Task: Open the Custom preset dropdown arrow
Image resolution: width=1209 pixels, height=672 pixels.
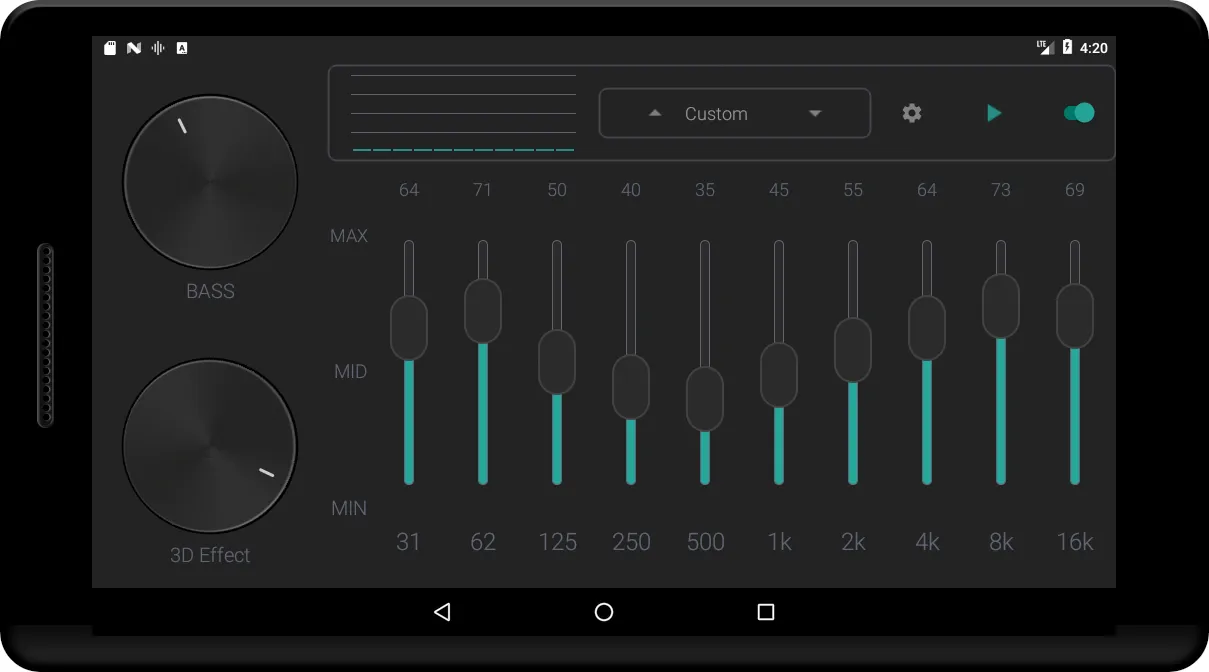Action: (815, 113)
